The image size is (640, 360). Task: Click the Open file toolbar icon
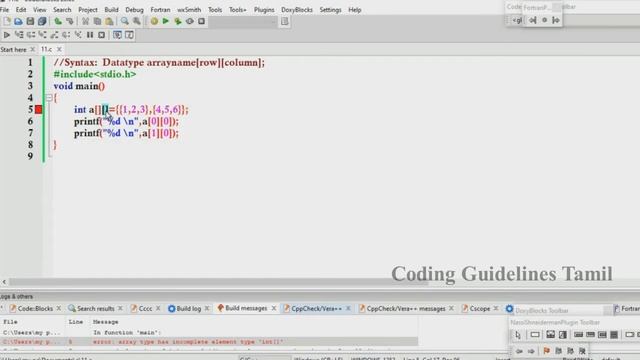tap(18, 21)
